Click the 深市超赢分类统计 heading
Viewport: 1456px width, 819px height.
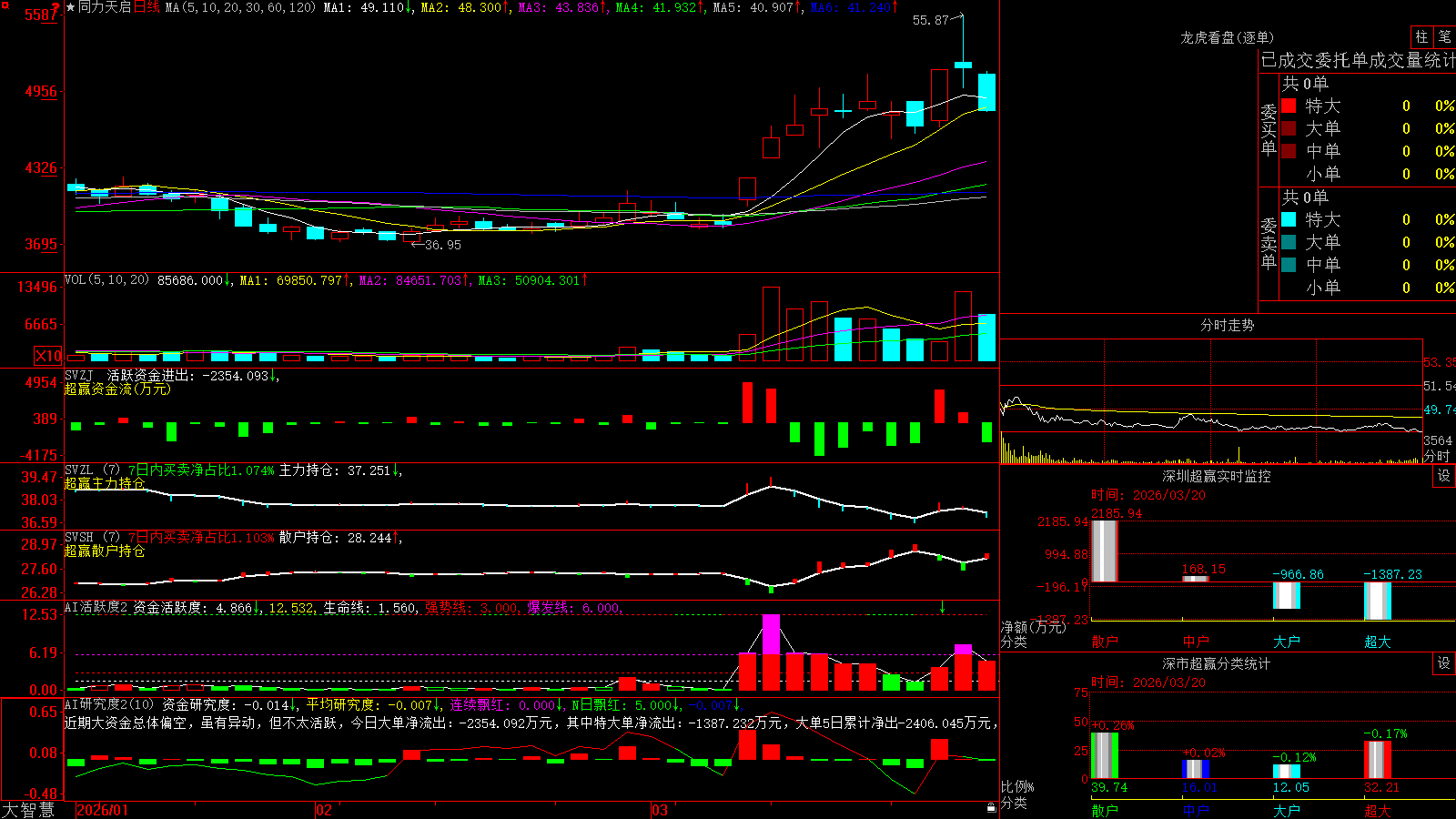point(1217,663)
